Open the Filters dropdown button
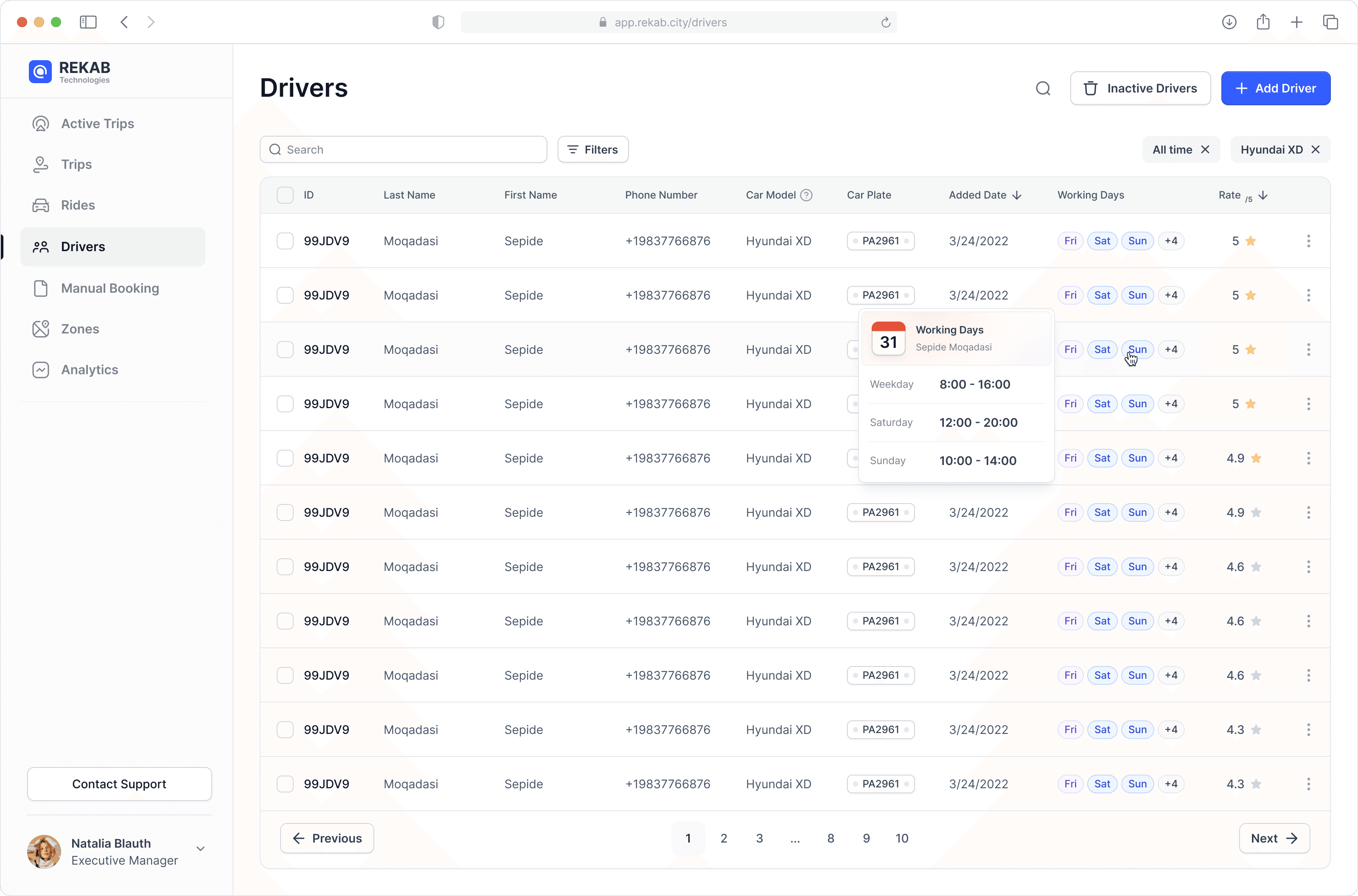This screenshot has width=1358, height=896. (x=593, y=149)
